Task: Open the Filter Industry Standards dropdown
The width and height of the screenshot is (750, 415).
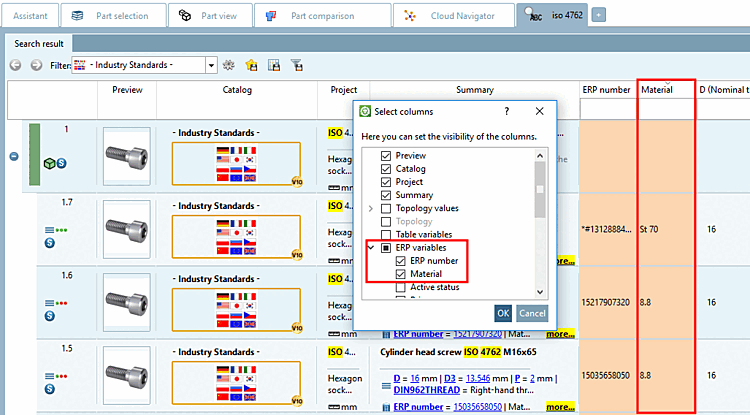Action: point(211,66)
